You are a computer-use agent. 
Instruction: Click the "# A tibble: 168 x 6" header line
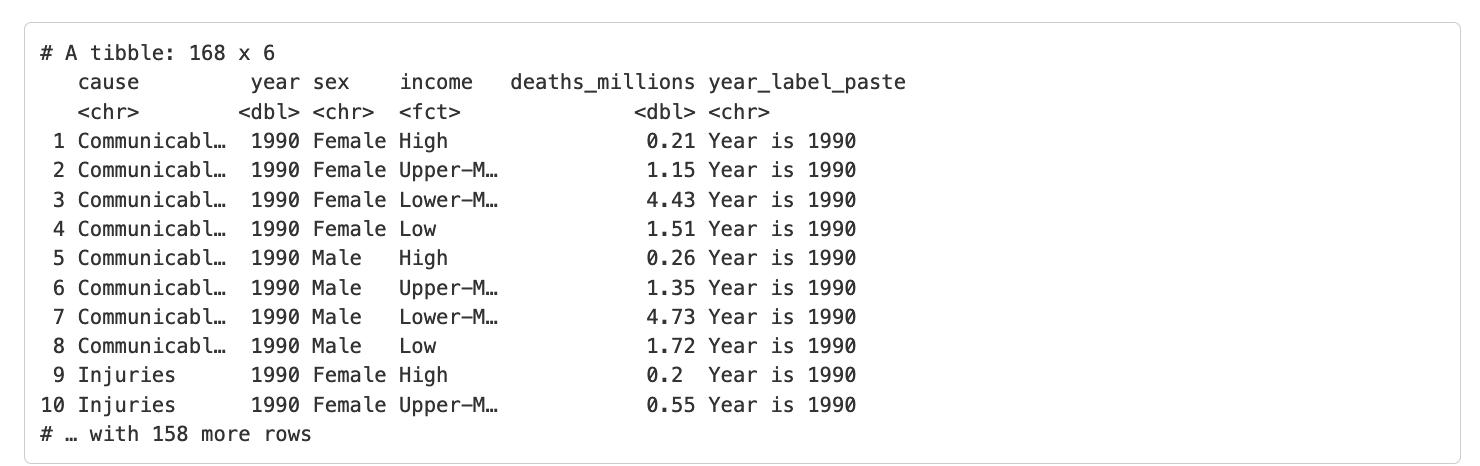[x=157, y=52]
